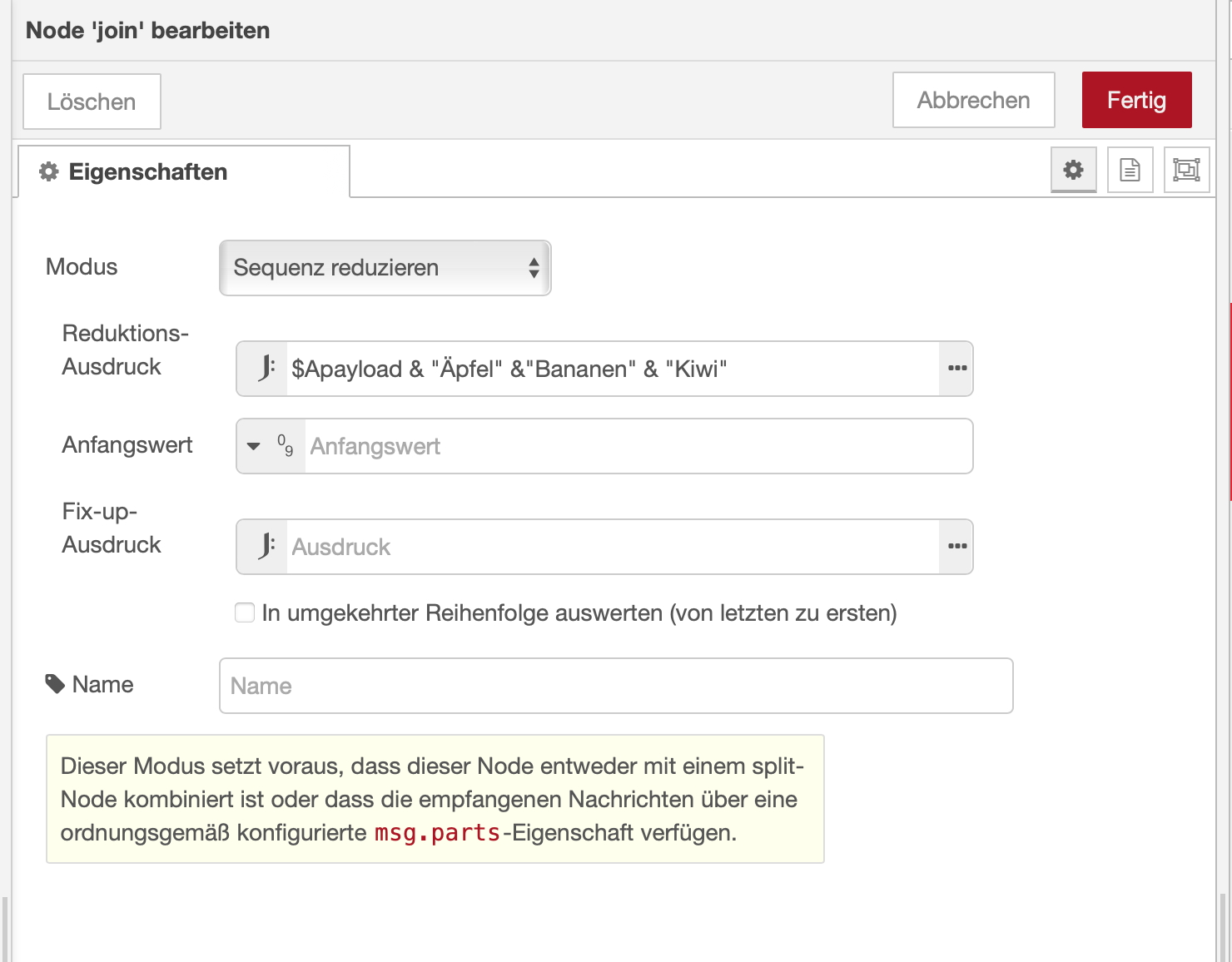Click the 'msg.parts' code text

click(438, 832)
